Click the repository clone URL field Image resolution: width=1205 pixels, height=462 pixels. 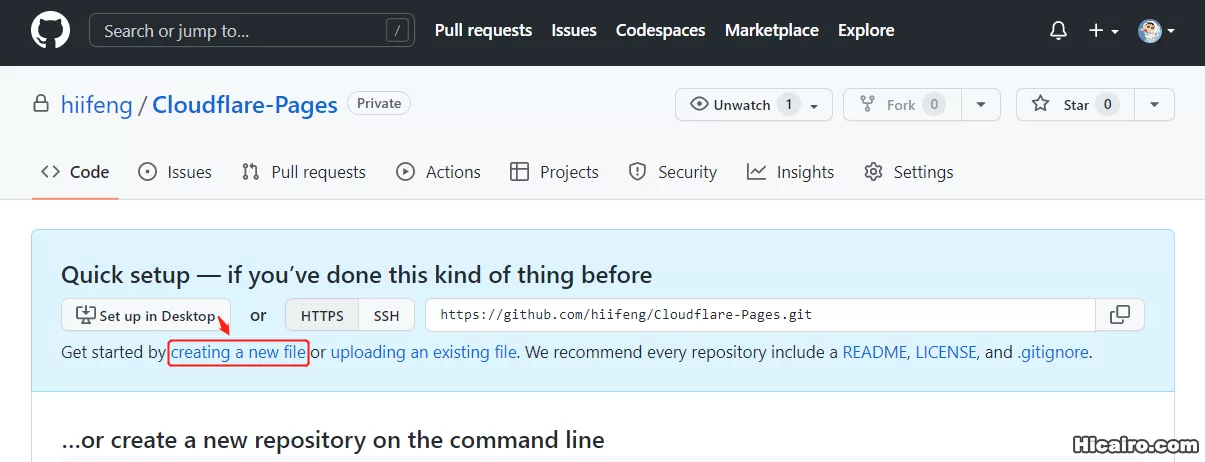760,315
